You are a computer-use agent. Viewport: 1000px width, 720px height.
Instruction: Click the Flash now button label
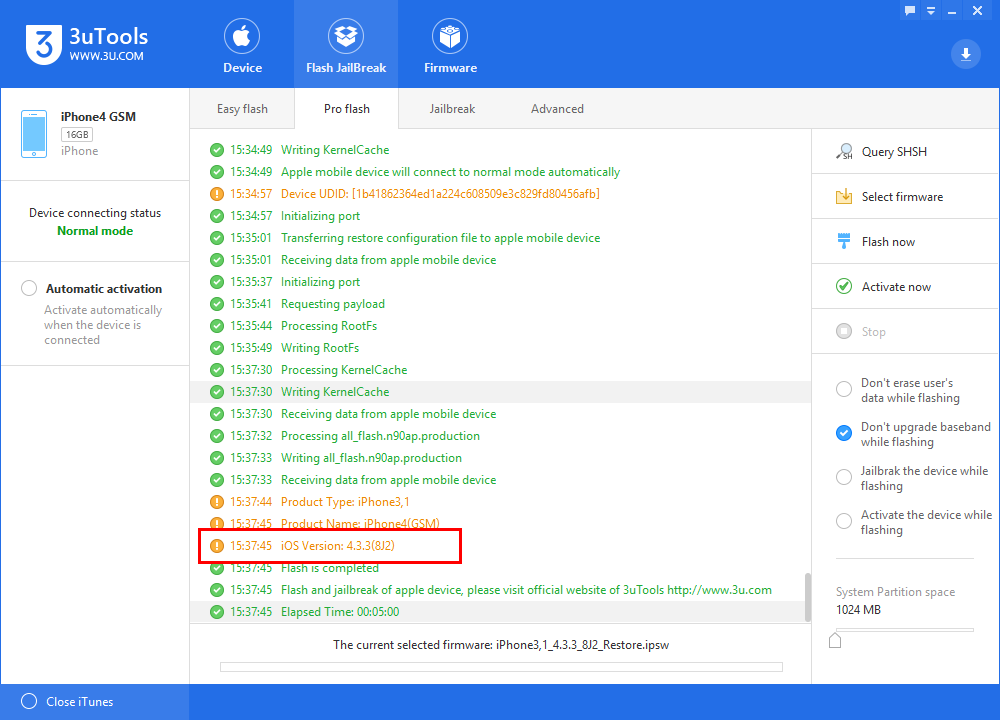(888, 242)
